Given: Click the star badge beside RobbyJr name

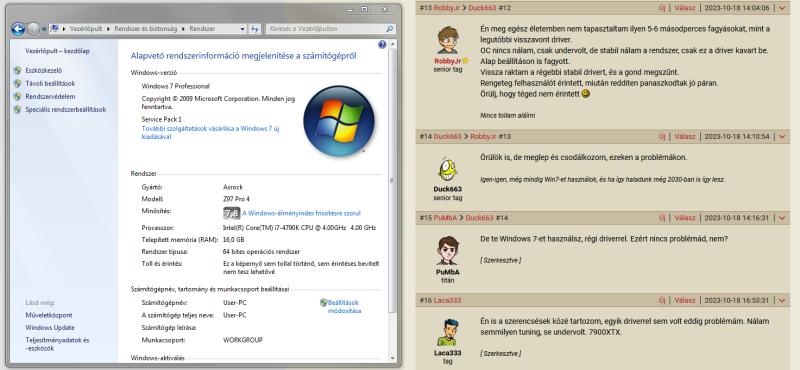Looking at the screenshot, I should tap(465, 61).
